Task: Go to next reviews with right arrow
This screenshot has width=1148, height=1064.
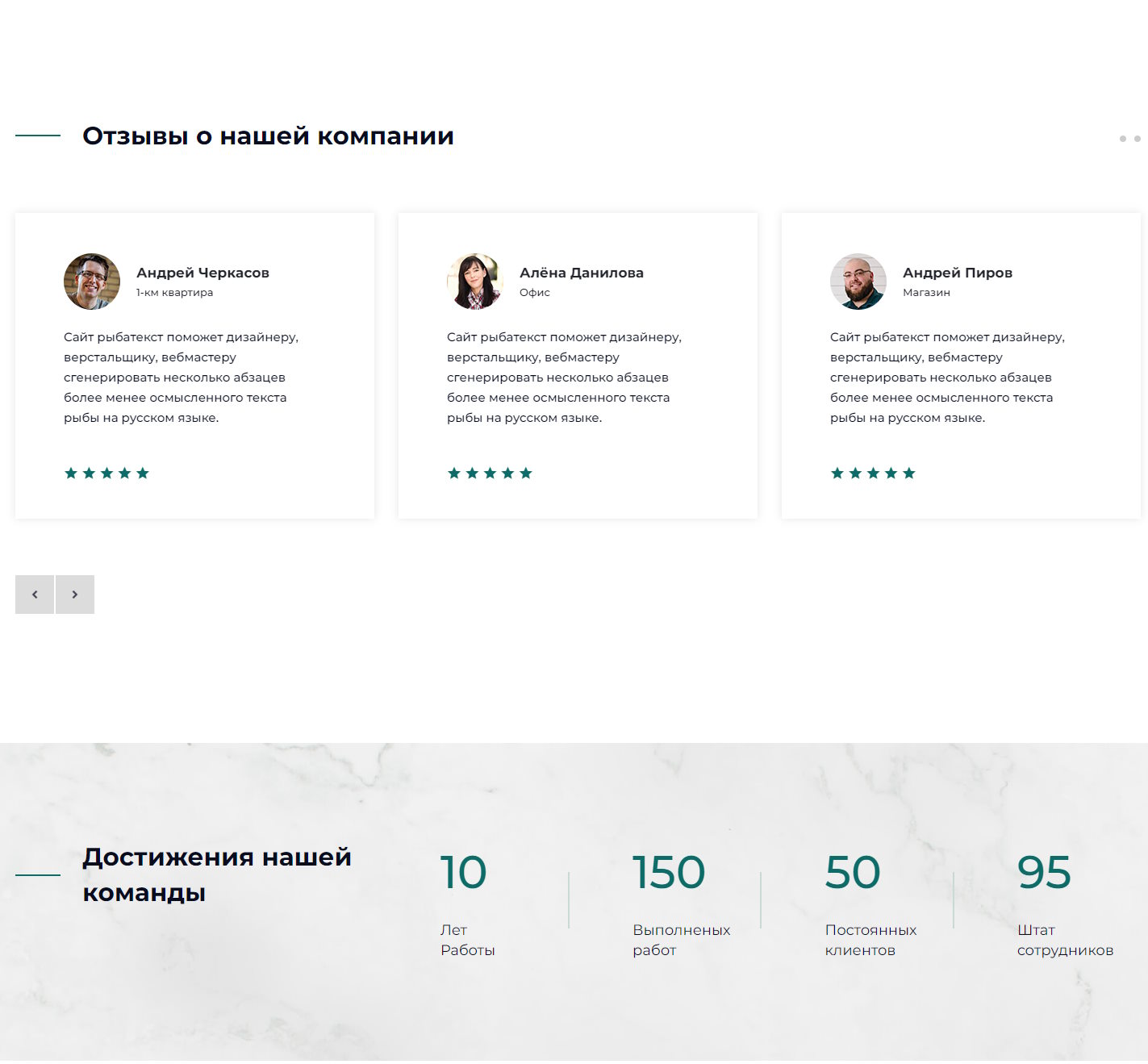Action: [x=75, y=595]
